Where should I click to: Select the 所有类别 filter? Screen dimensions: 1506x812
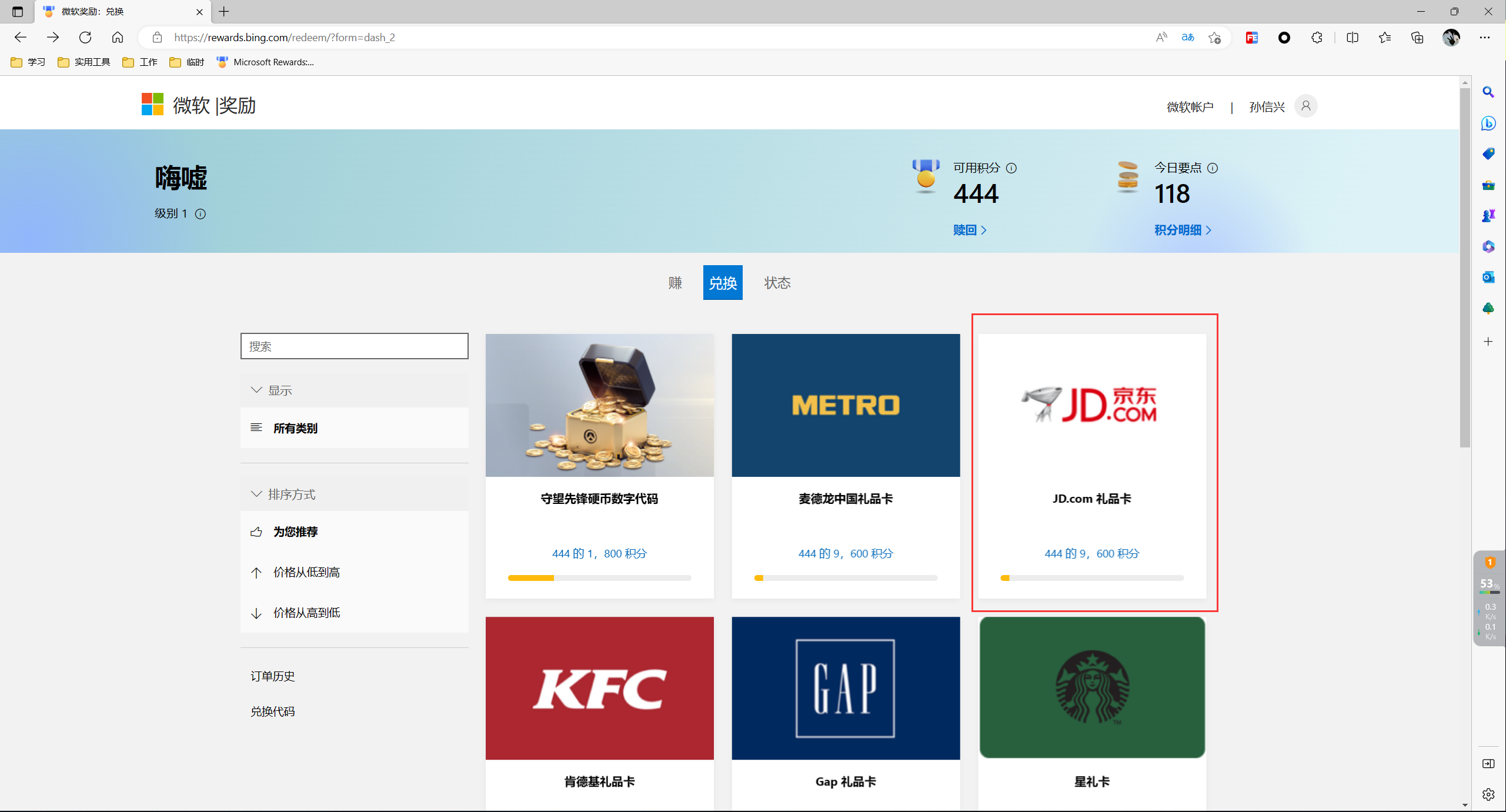click(x=355, y=428)
